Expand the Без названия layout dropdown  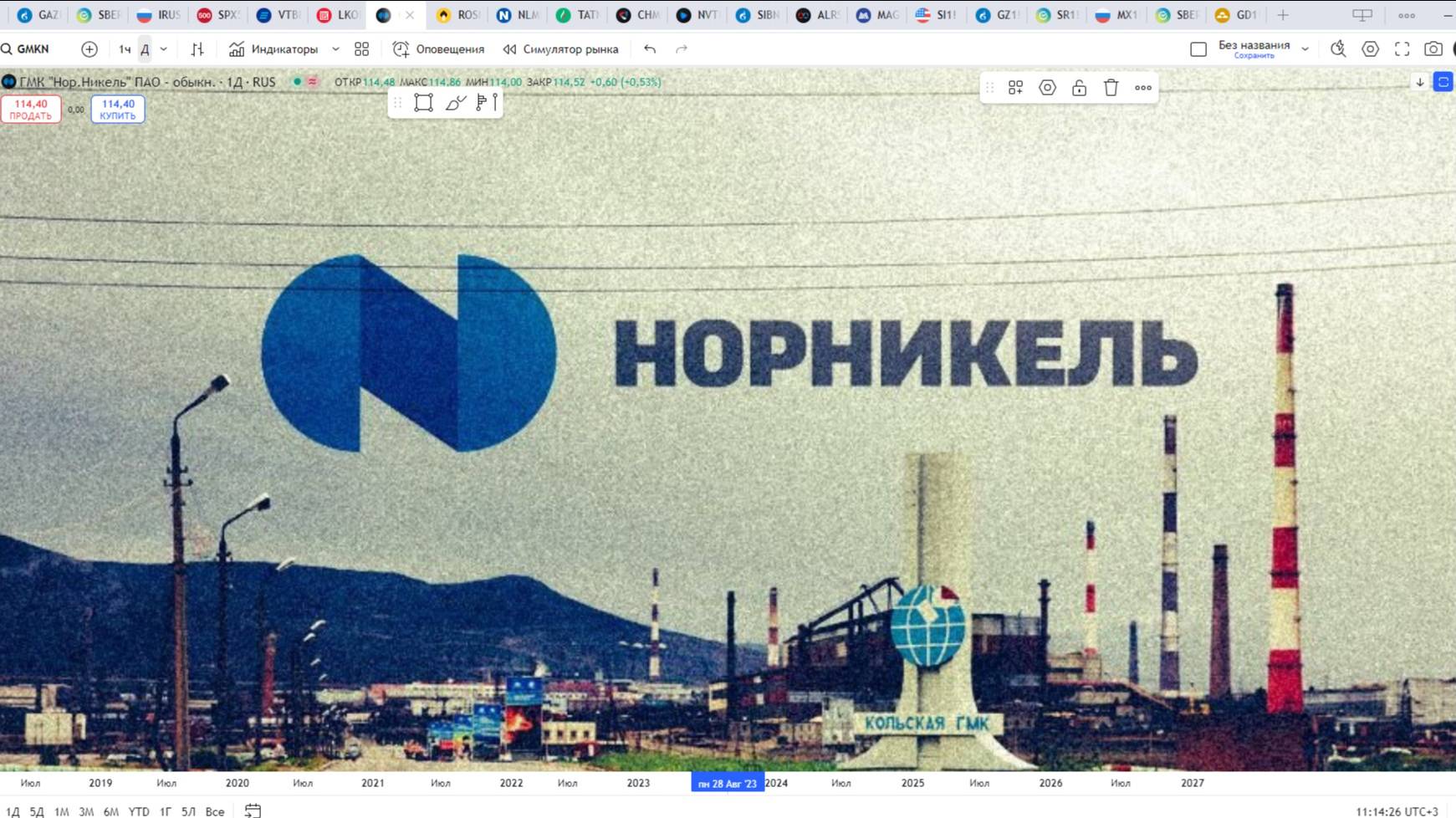pyautogui.click(x=1305, y=49)
